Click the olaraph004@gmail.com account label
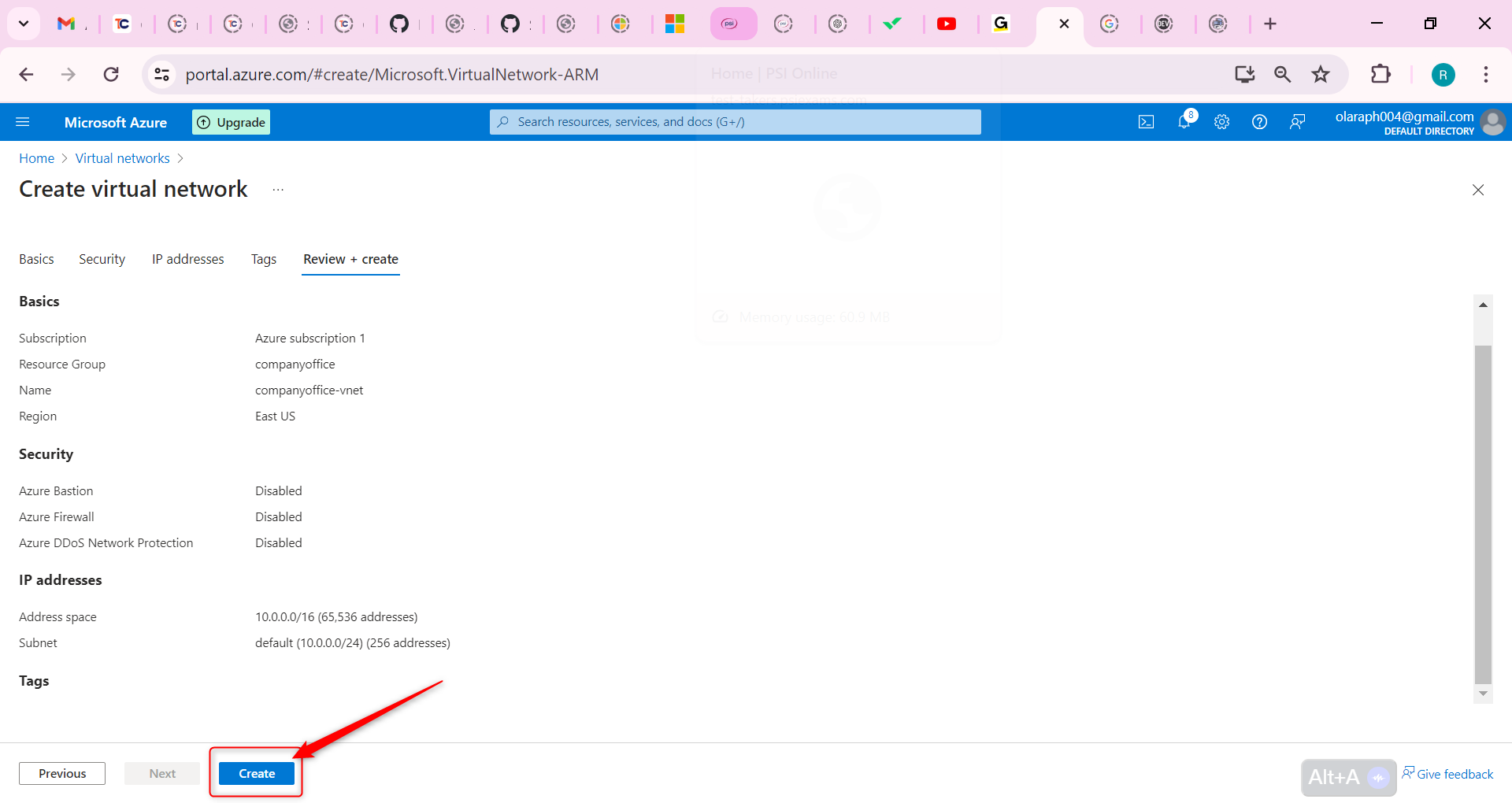The image size is (1512, 803). (x=1404, y=117)
